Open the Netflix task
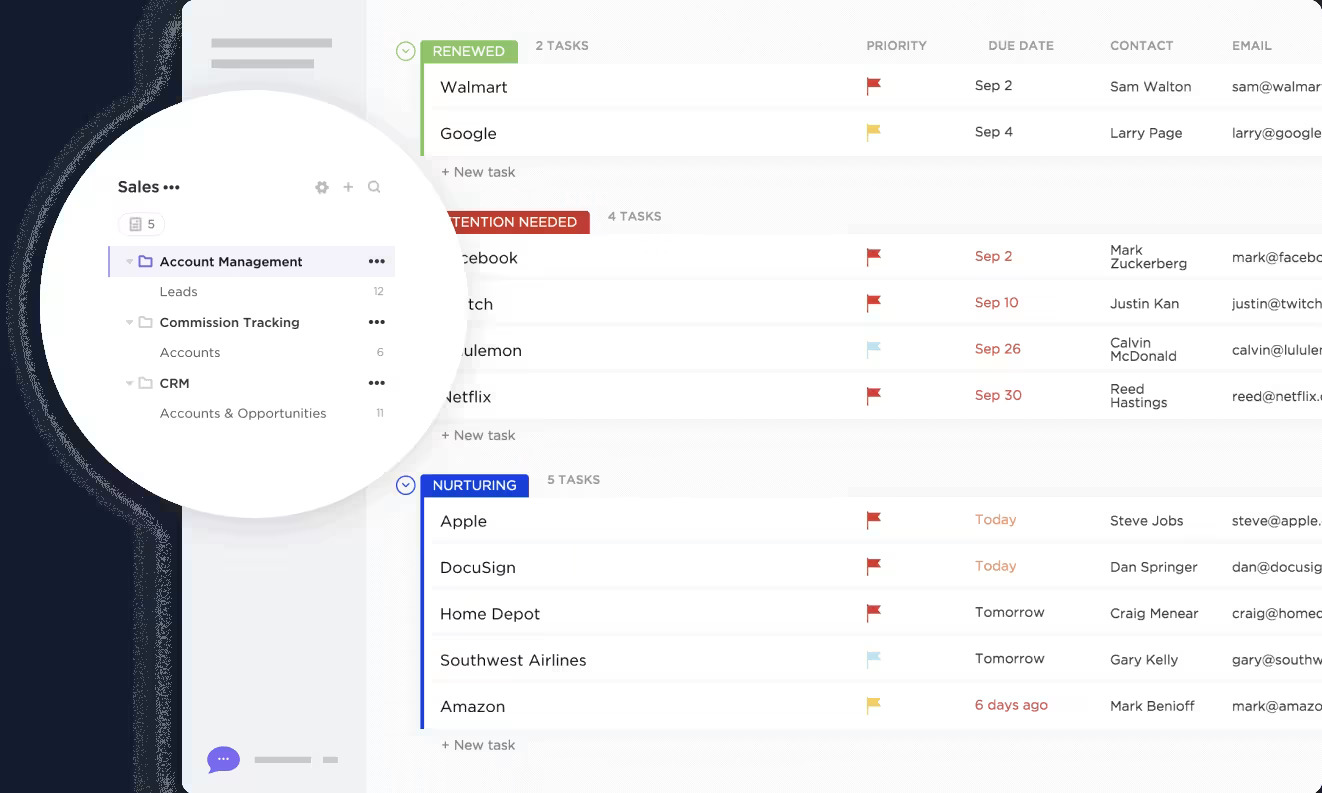The height and width of the screenshot is (793, 1322). [x=467, y=397]
